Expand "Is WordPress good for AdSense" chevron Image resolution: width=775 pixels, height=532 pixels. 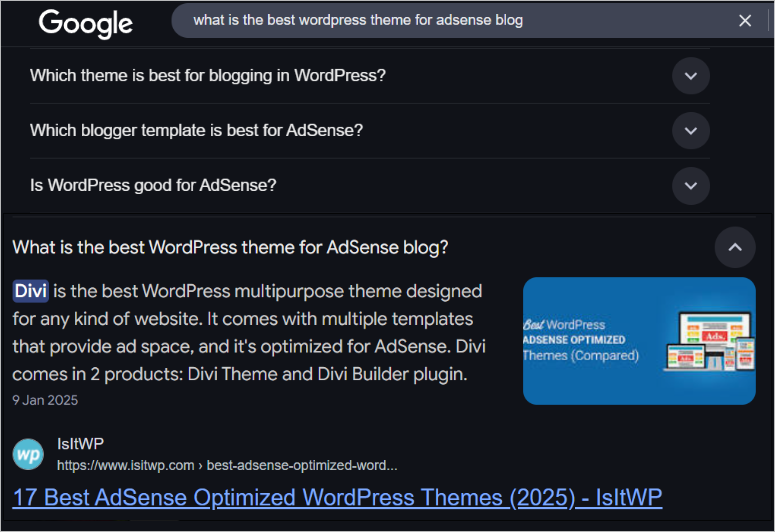coord(690,186)
